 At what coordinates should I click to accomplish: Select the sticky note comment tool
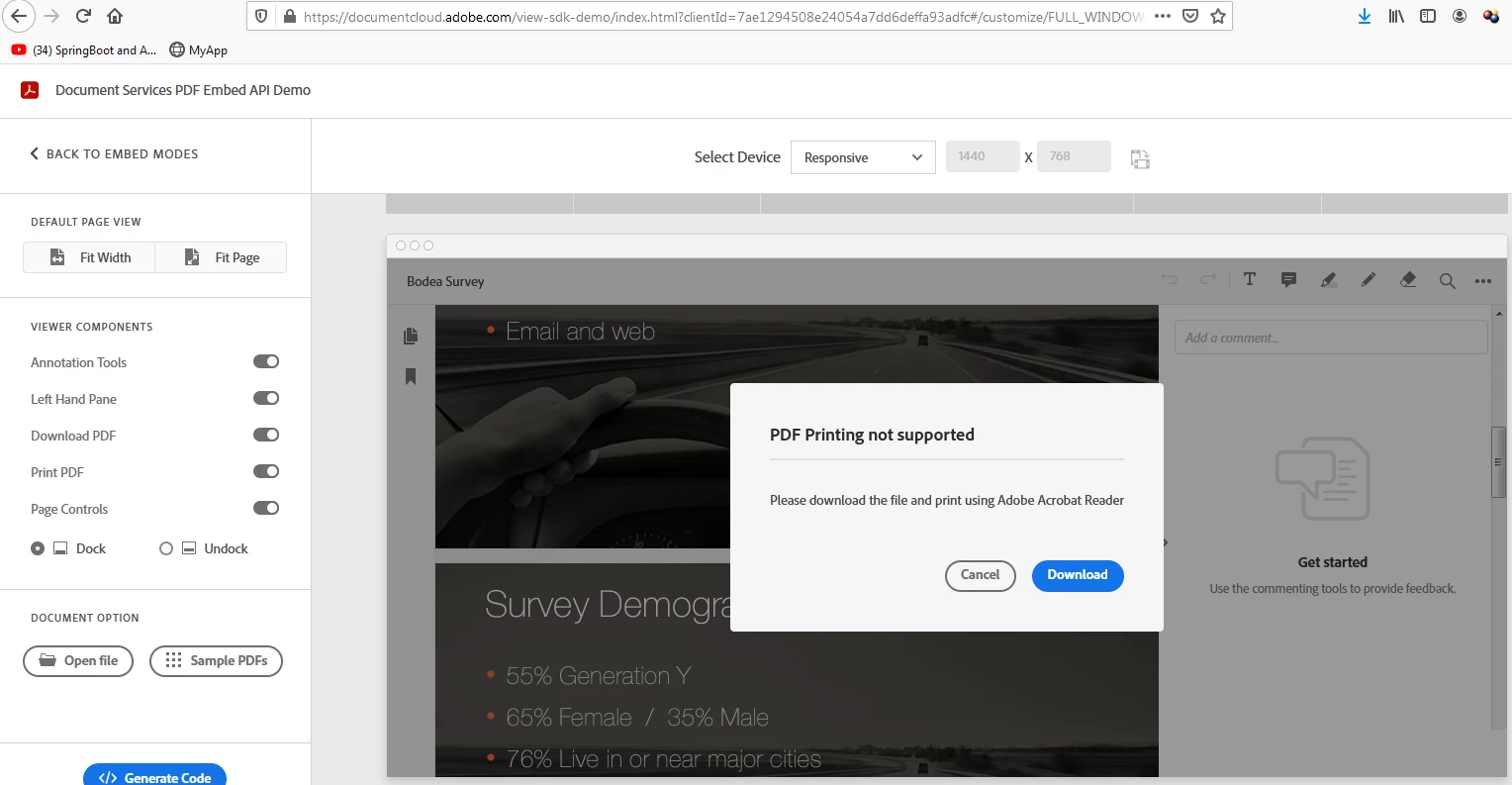coord(1288,280)
